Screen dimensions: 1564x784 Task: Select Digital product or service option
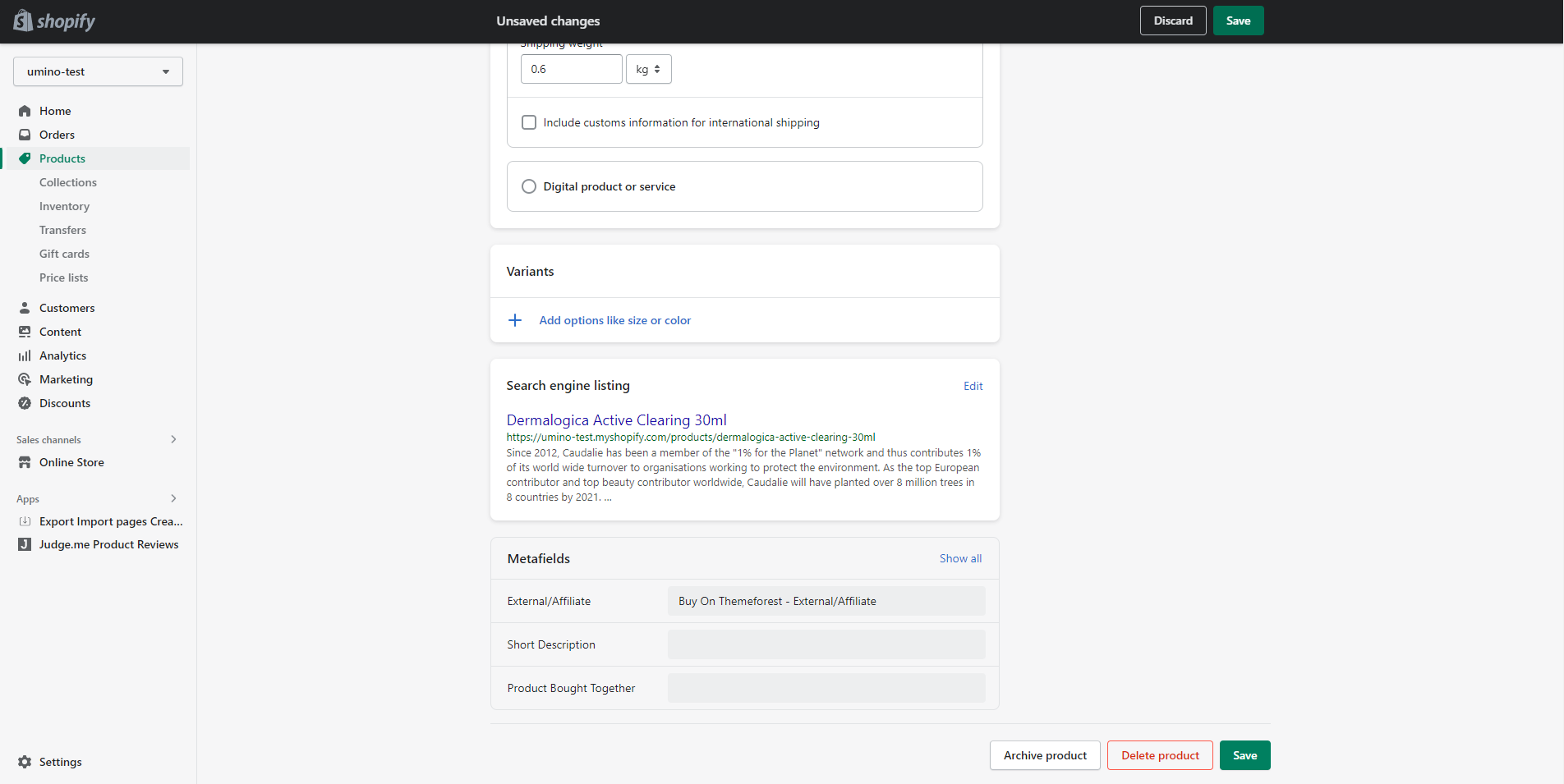click(x=529, y=186)
